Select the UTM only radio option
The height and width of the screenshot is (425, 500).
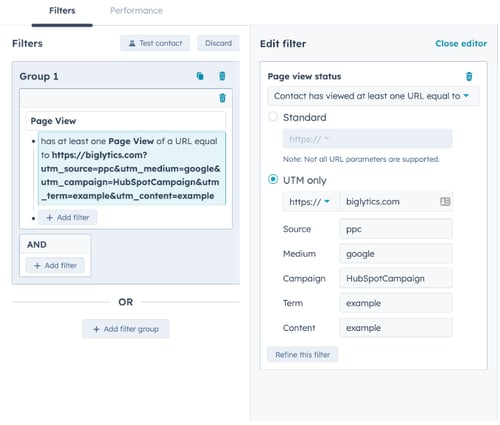273,179
